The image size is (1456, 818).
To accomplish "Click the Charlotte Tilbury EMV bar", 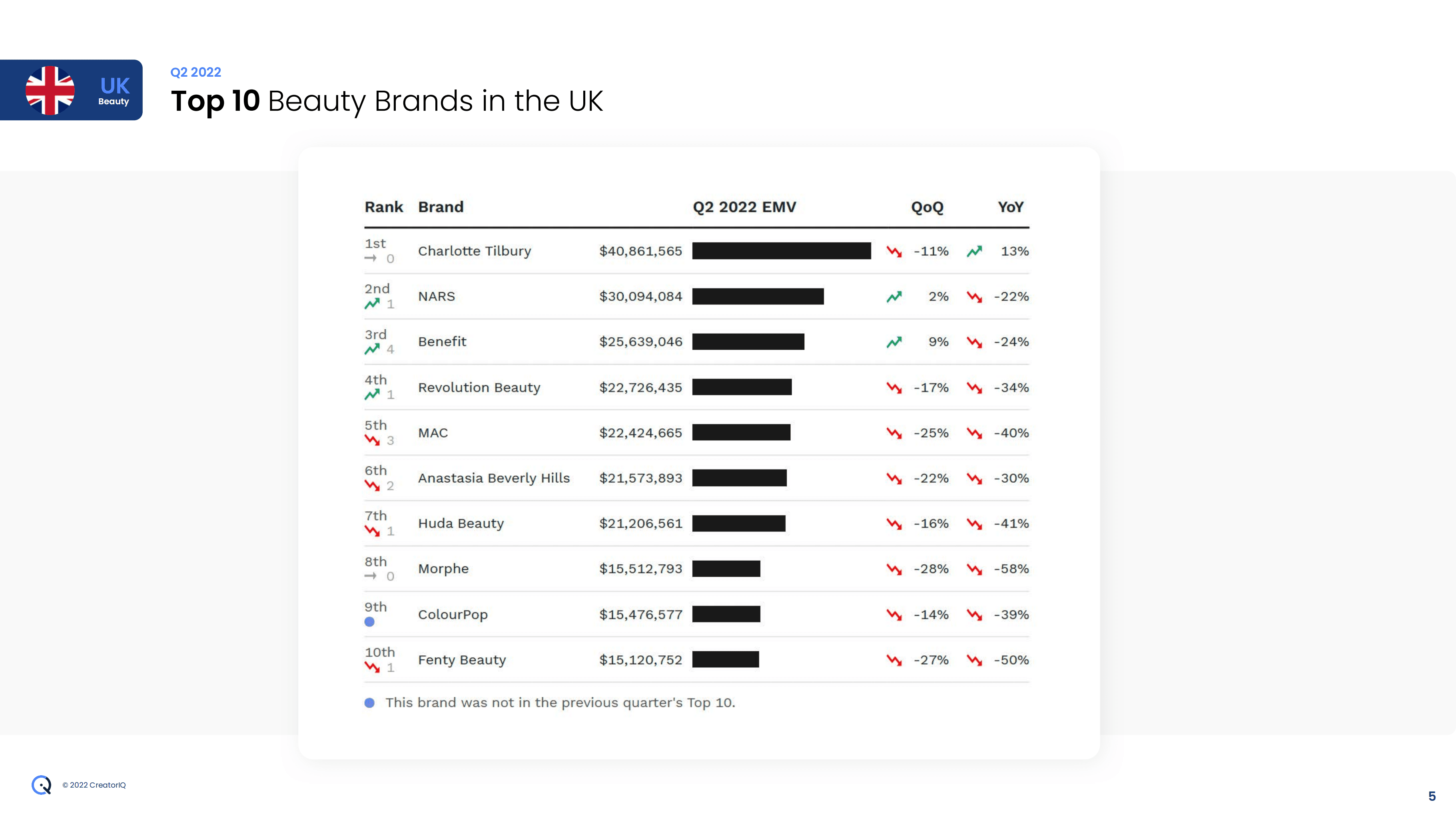I will [x=781, y=251].
